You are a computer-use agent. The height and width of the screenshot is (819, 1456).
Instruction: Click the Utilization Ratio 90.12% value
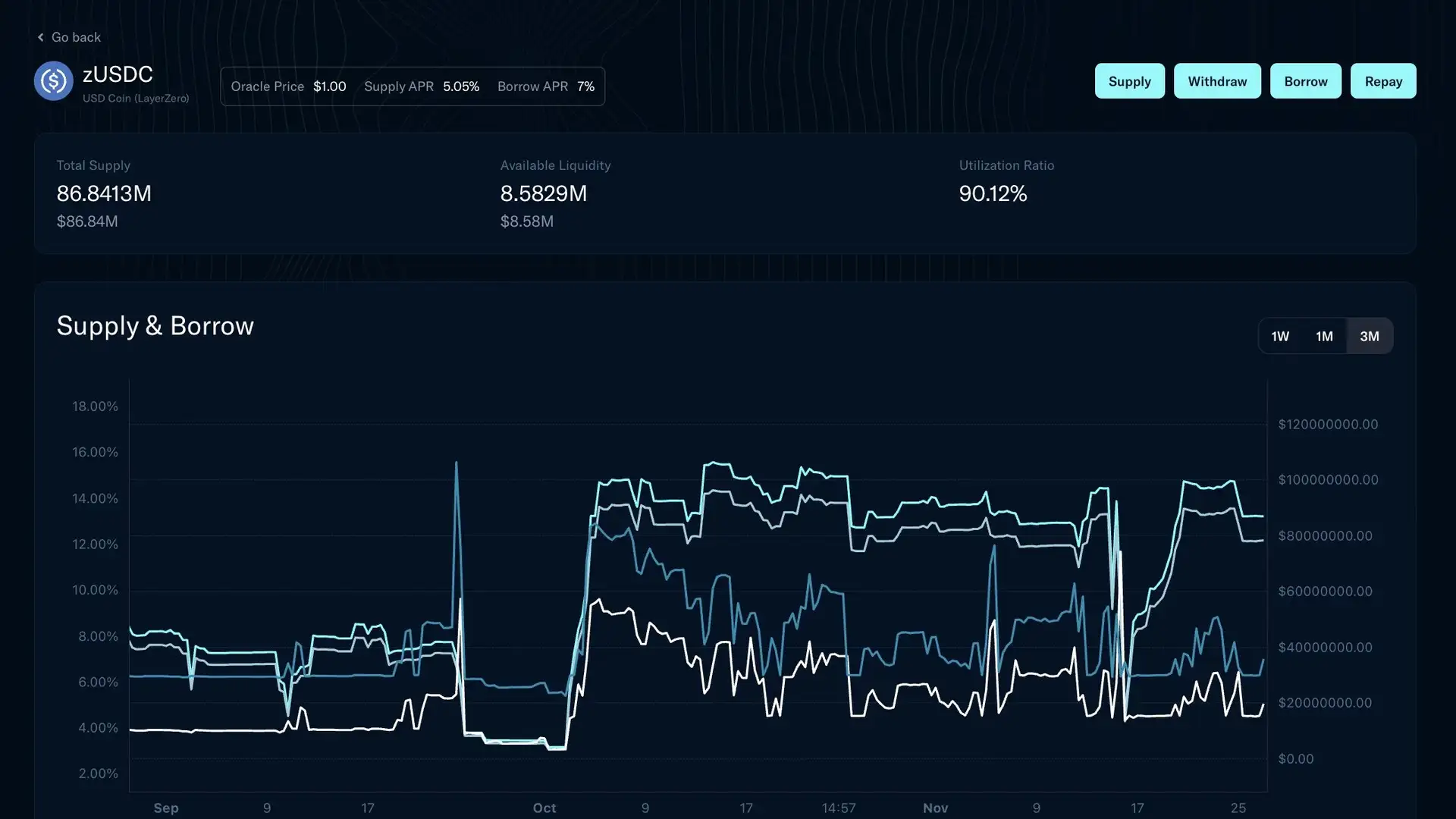coord(992,194)
